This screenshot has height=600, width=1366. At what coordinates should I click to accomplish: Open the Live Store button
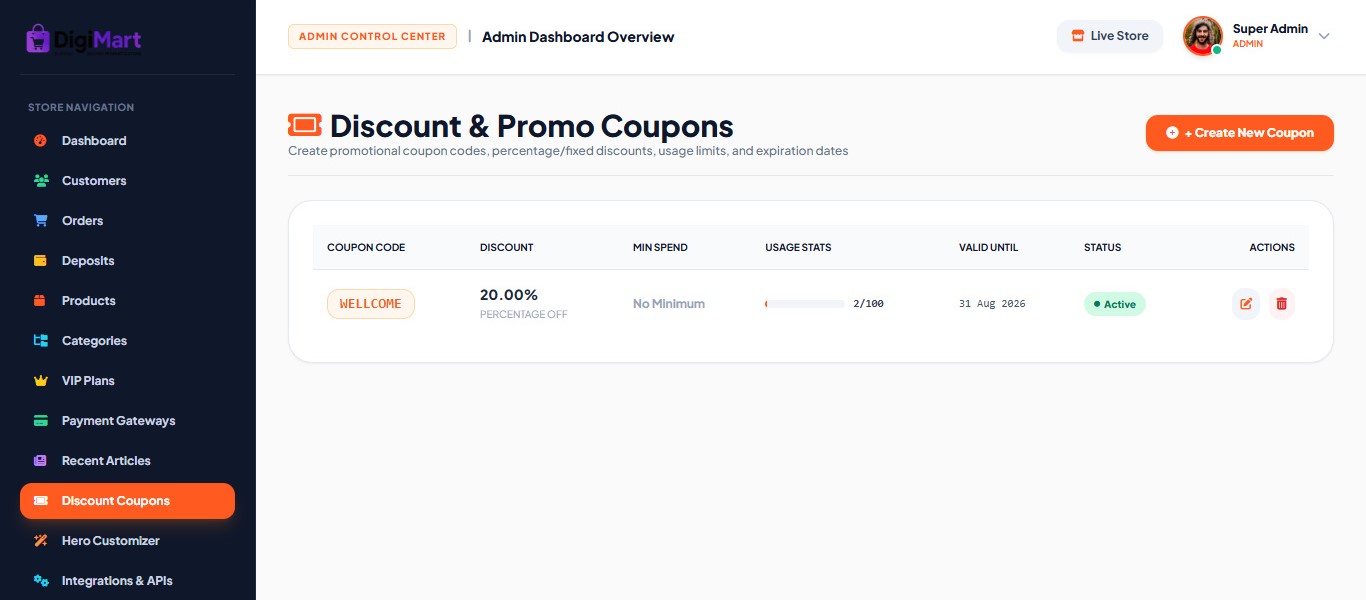(x=1110, y=36)
